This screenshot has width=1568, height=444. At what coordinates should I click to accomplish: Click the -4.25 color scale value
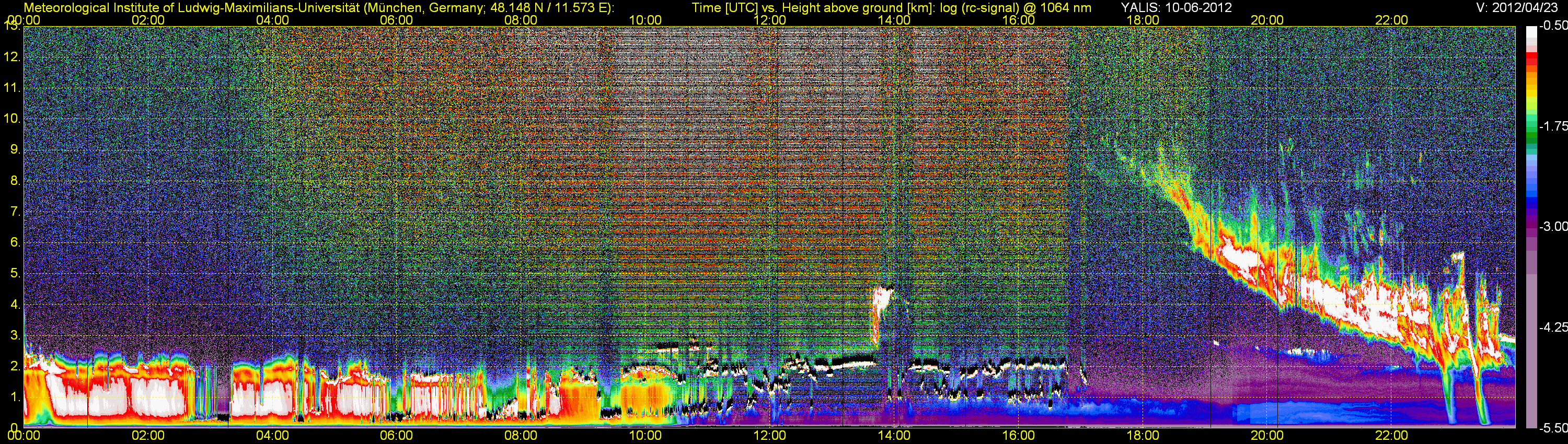point(1553,327)
